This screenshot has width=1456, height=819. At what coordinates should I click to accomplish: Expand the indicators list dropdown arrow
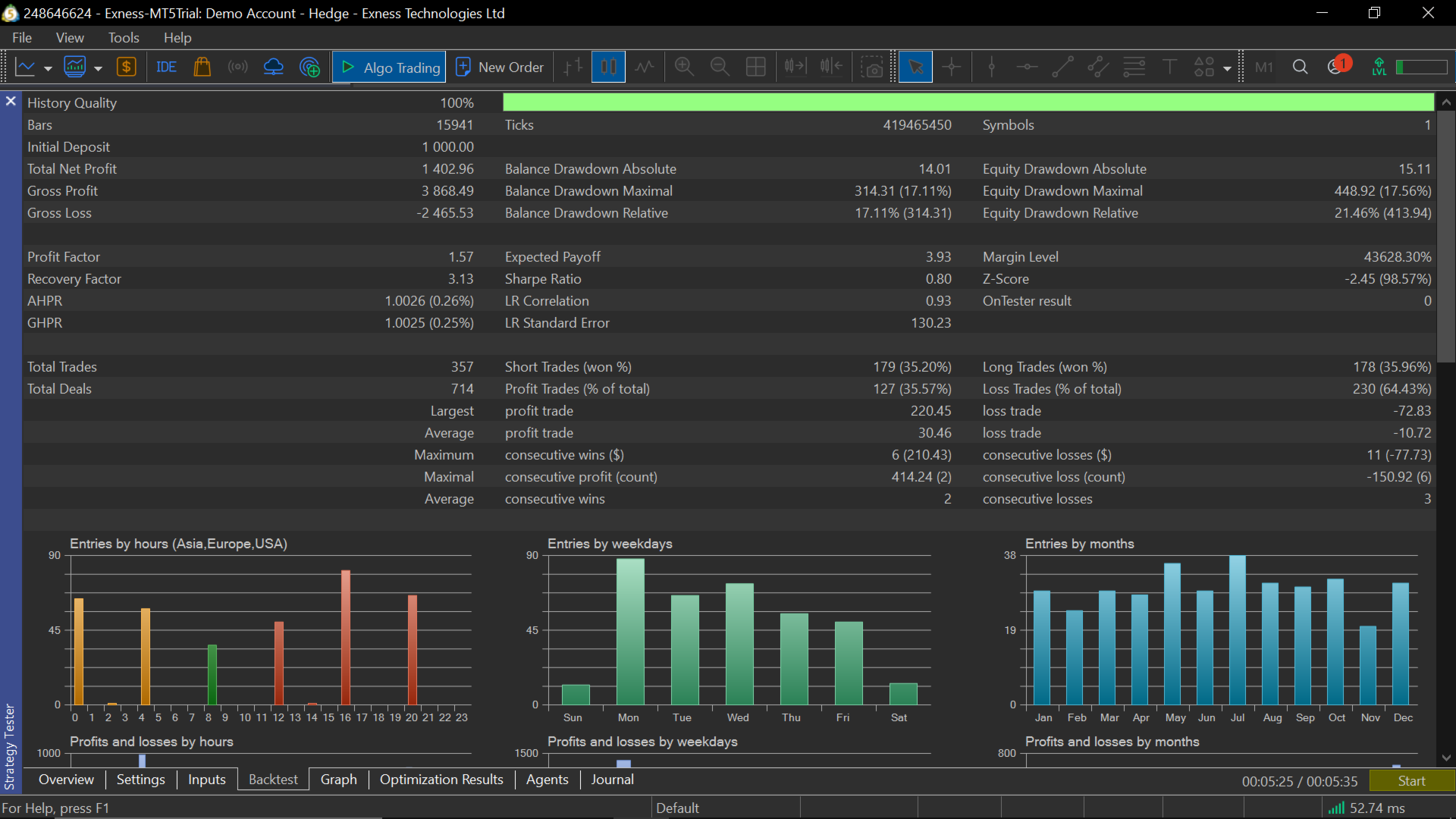click(x=98, y=68)
